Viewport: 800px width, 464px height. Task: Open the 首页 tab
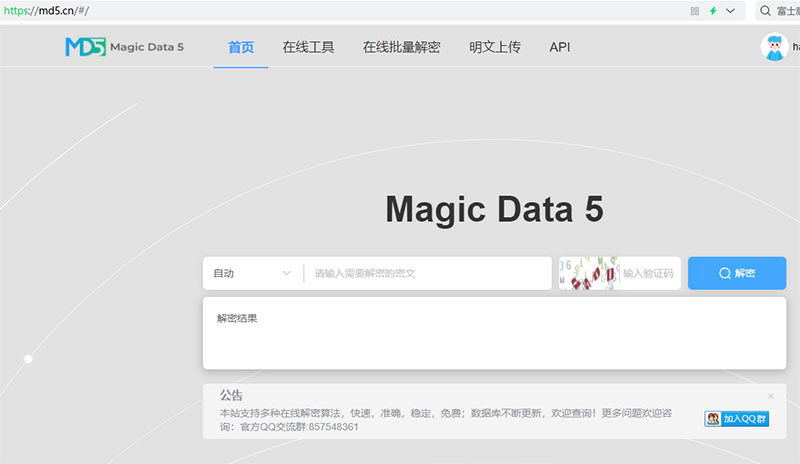tap(241, 47)
